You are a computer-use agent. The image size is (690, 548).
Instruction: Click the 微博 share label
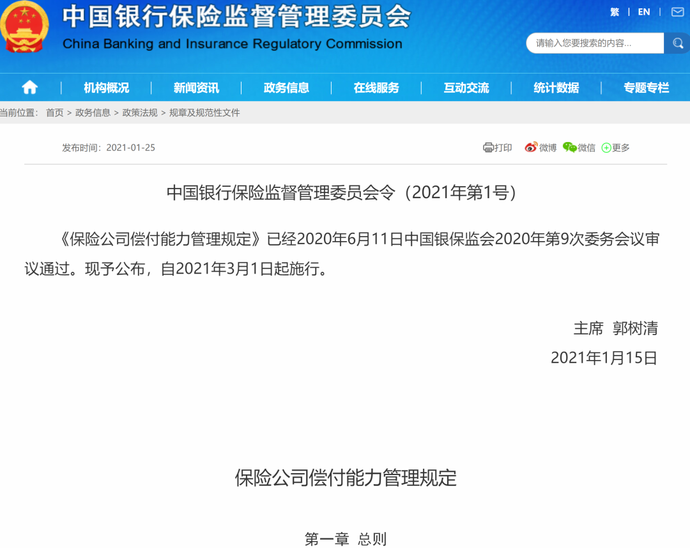tap(548, 147)
